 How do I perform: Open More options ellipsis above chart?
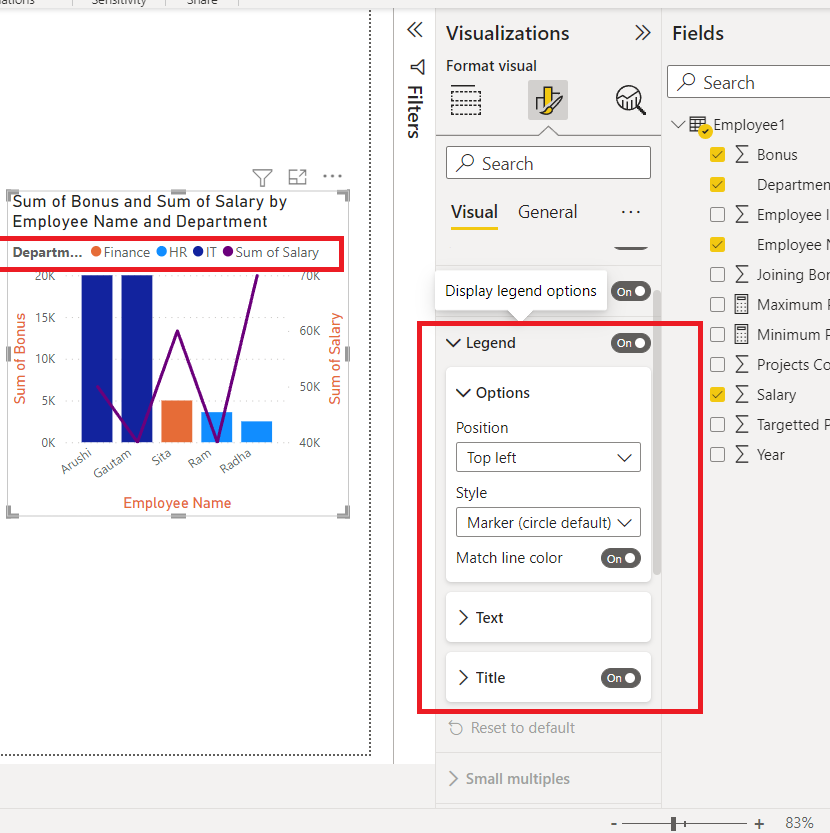coord(333,176)
